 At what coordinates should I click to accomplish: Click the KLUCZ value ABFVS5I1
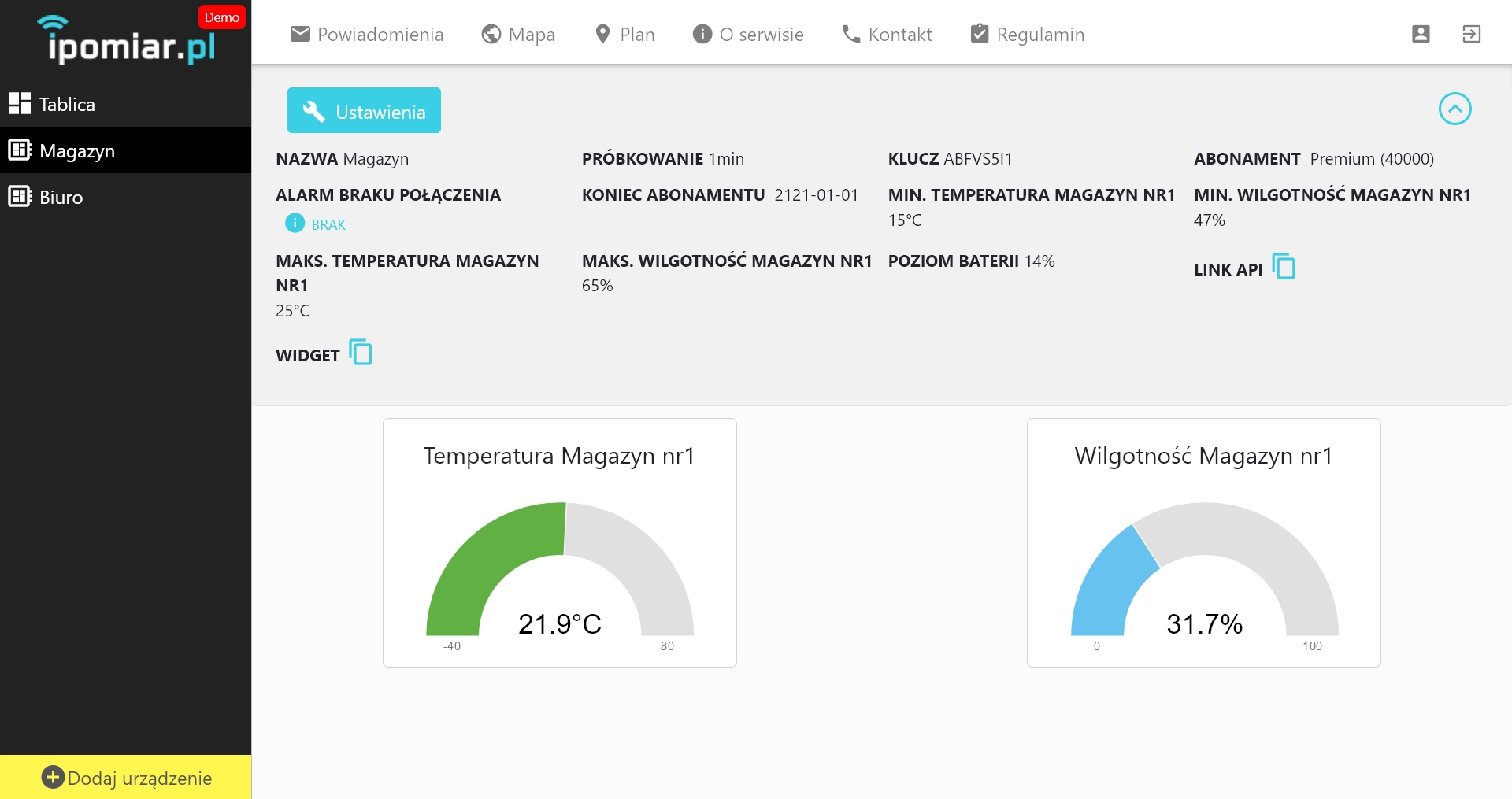978,159
